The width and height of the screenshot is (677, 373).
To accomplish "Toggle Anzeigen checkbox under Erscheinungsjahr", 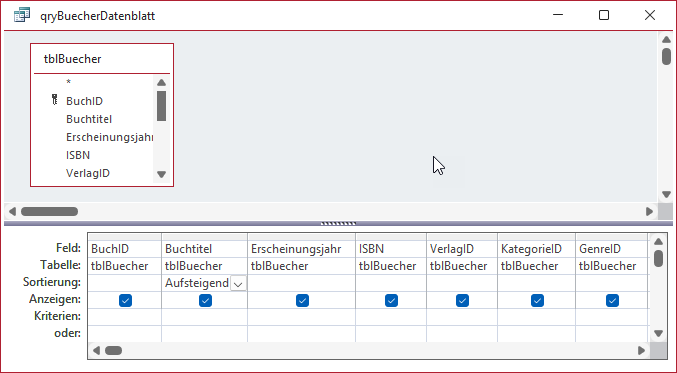I will (302, 300).
